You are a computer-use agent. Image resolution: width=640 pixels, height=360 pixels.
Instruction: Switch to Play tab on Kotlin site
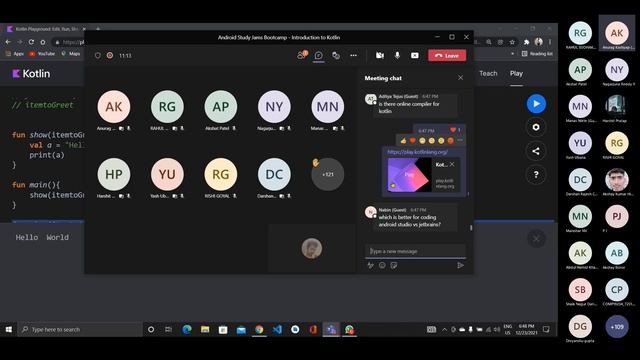pos(516,73)
